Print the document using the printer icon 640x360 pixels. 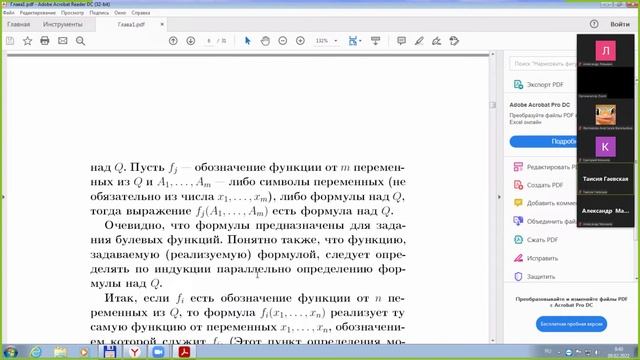tap(45, 41)
